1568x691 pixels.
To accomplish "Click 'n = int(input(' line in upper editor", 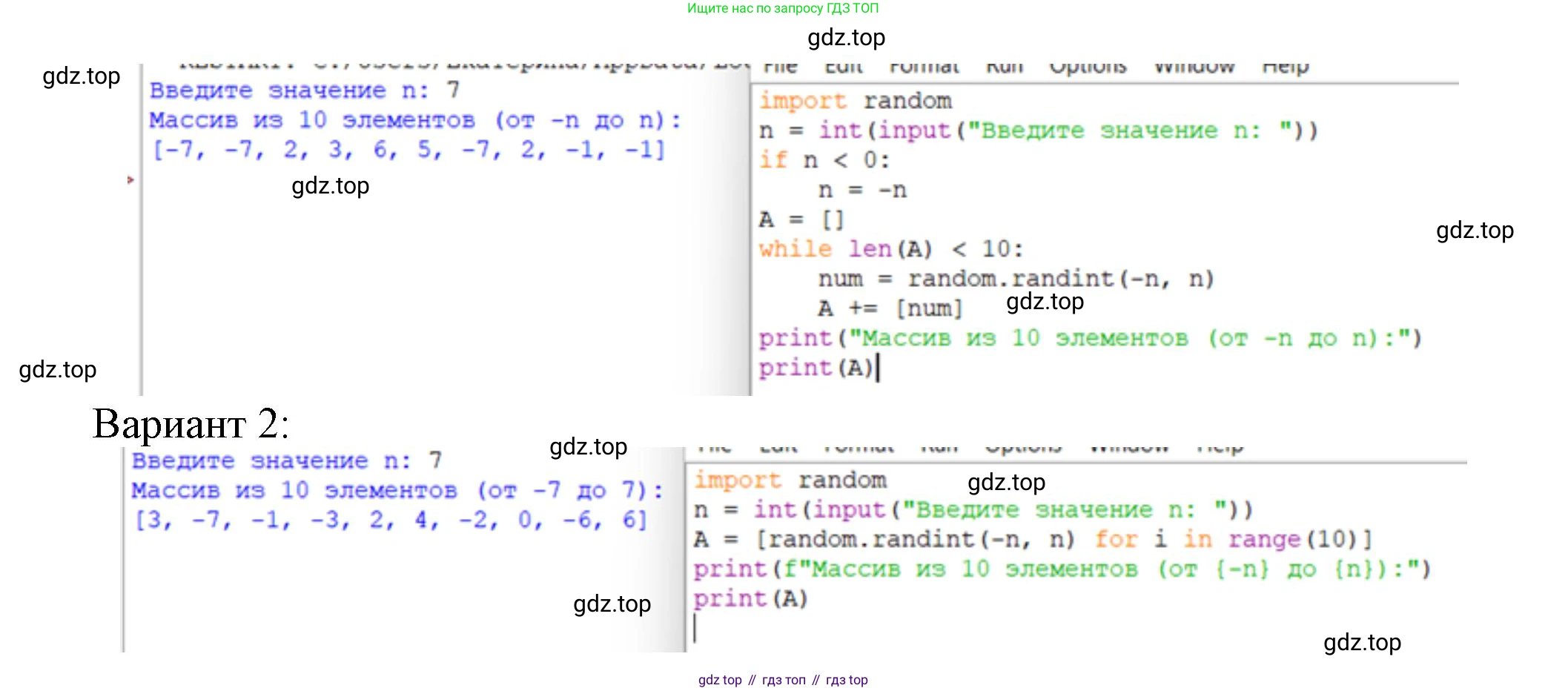I will point(1038,130).
